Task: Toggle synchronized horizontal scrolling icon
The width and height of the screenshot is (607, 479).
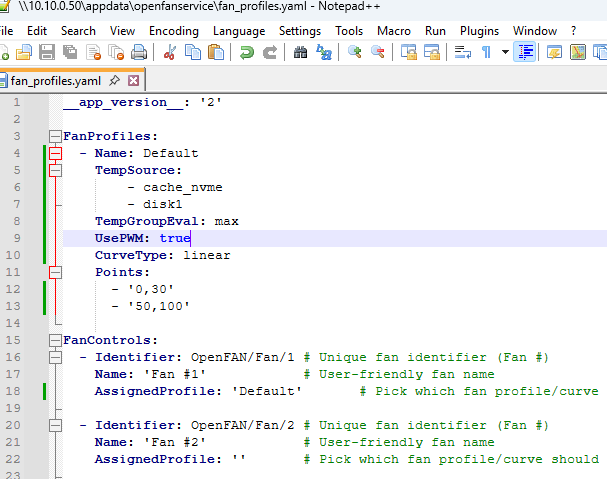Action: (x=432, y=52)
